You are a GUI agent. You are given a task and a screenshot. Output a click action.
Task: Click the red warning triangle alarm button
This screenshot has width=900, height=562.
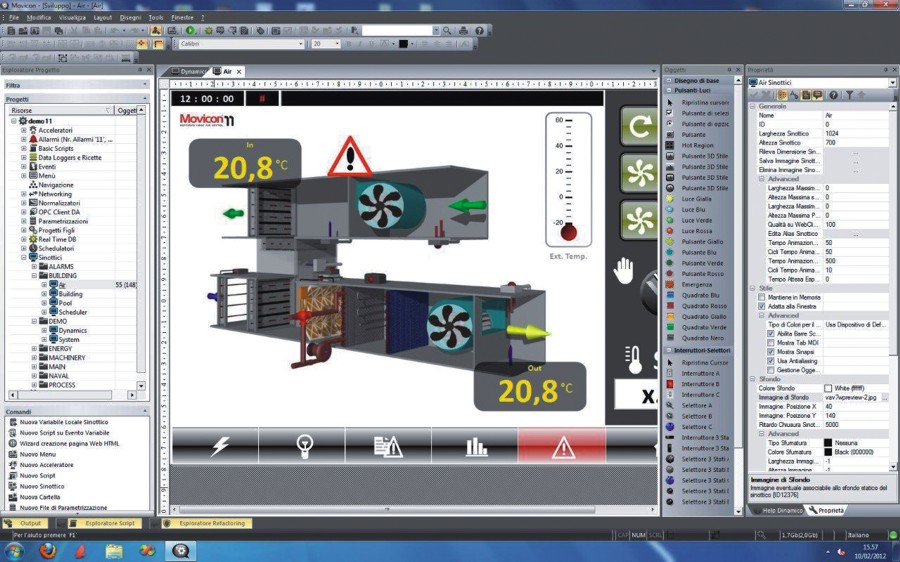tap(560, 445)
